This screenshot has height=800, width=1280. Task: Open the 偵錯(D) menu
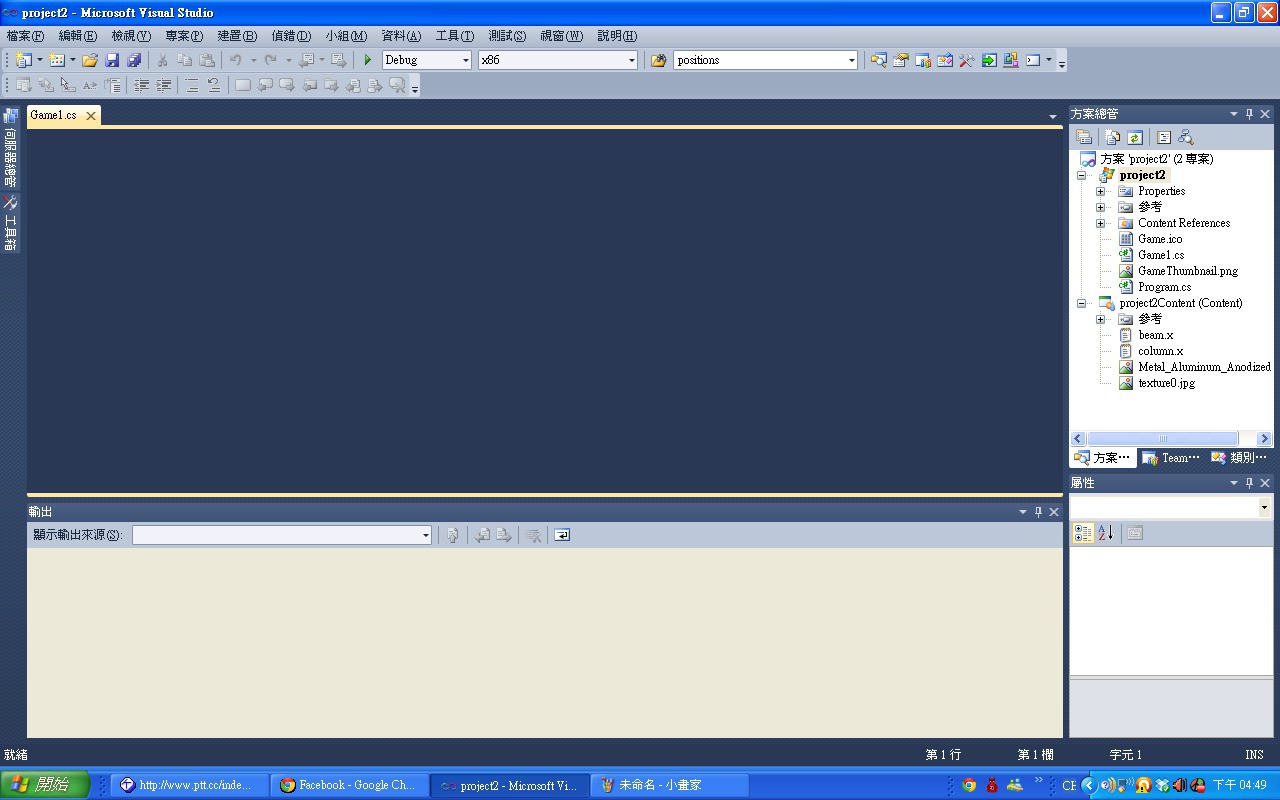pyautogui.click(x=291, y=36)
